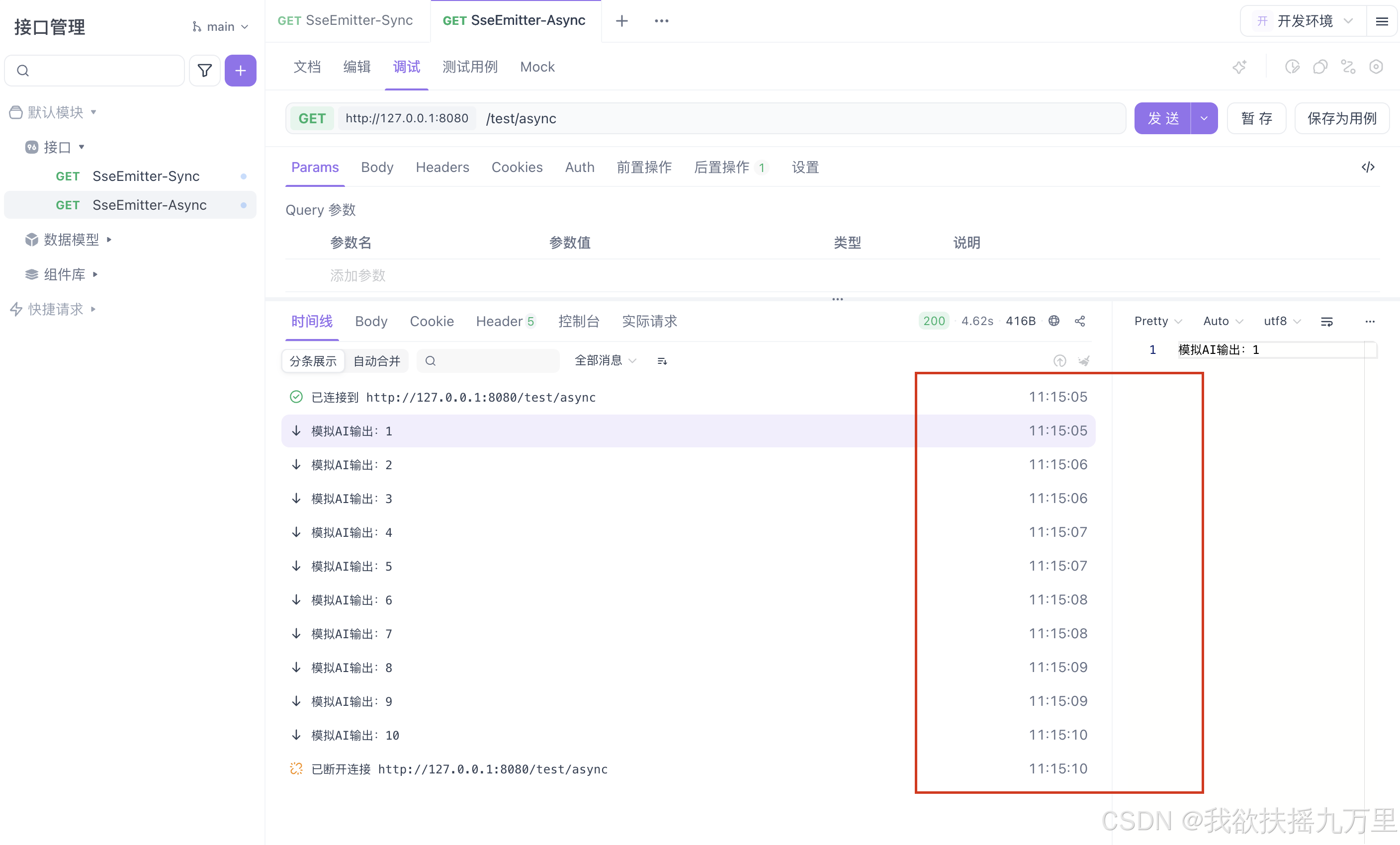The height and width of the screenshot is (845, 1400).
Task: Select timeline message 模拟AI输出: 5
Action: coord(688,566)
